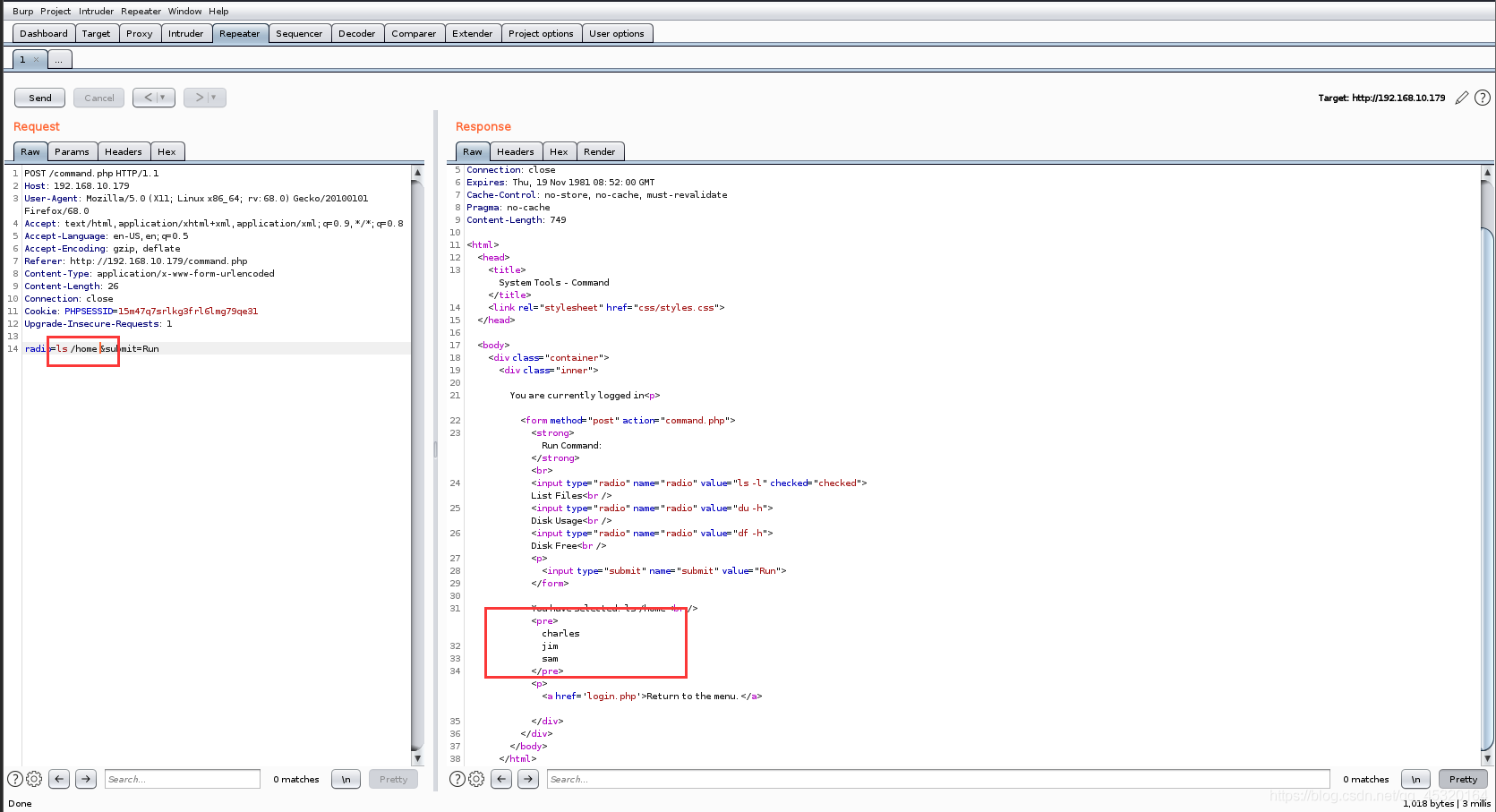The image size is (1496, 812).
Task: Open the back history dropdown button
Action: [x=154, y=98]
